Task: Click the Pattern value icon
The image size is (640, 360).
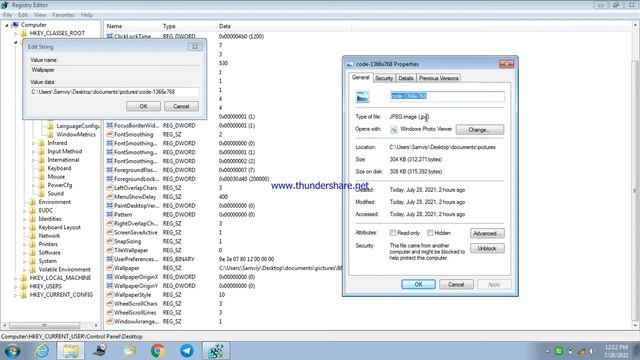Action: tap(109, 214)
